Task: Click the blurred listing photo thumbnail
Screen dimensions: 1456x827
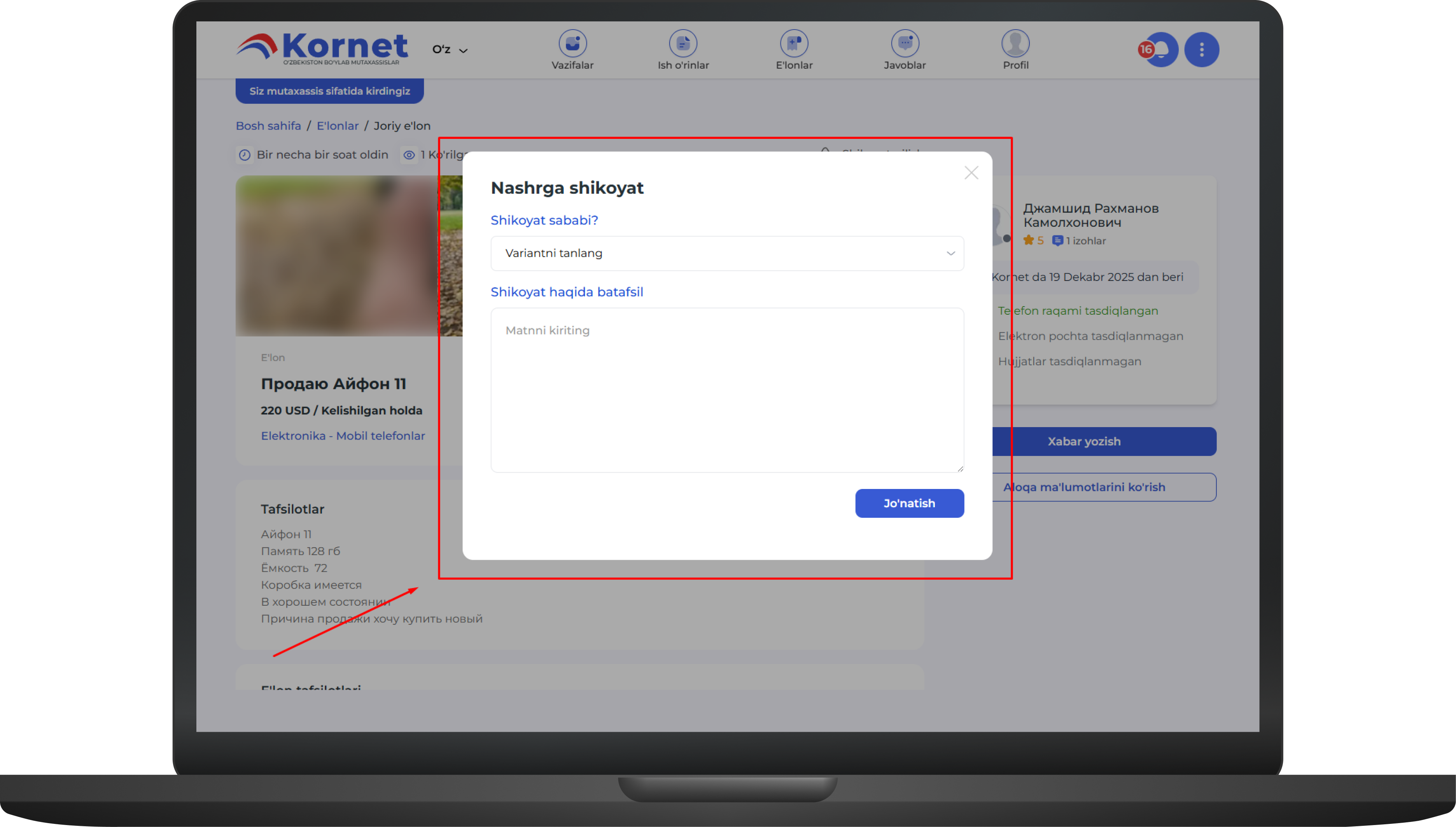Action: pos(336,256)
